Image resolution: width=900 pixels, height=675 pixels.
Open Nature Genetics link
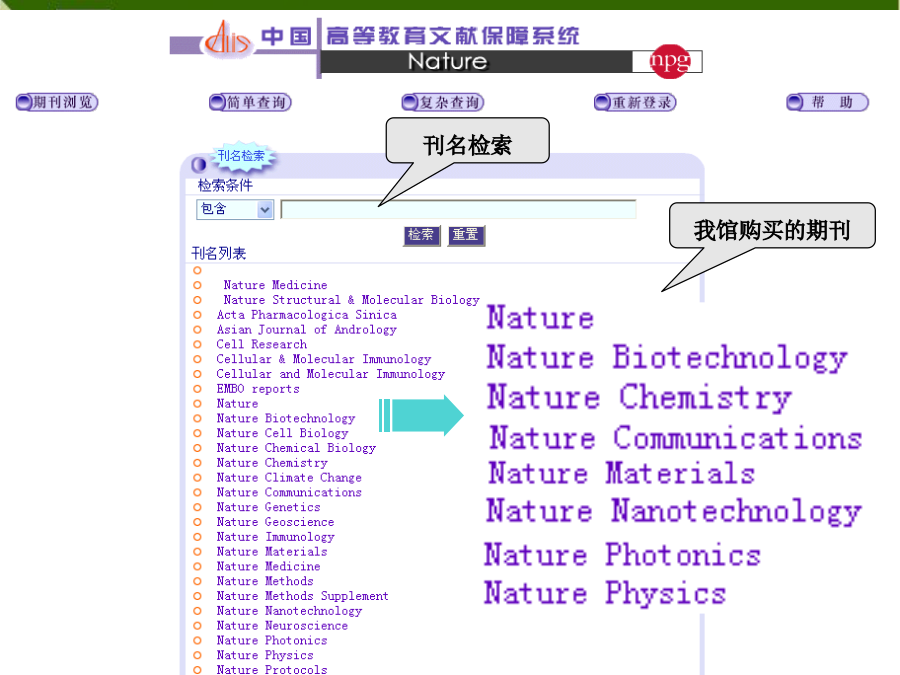tap(269, 507)
